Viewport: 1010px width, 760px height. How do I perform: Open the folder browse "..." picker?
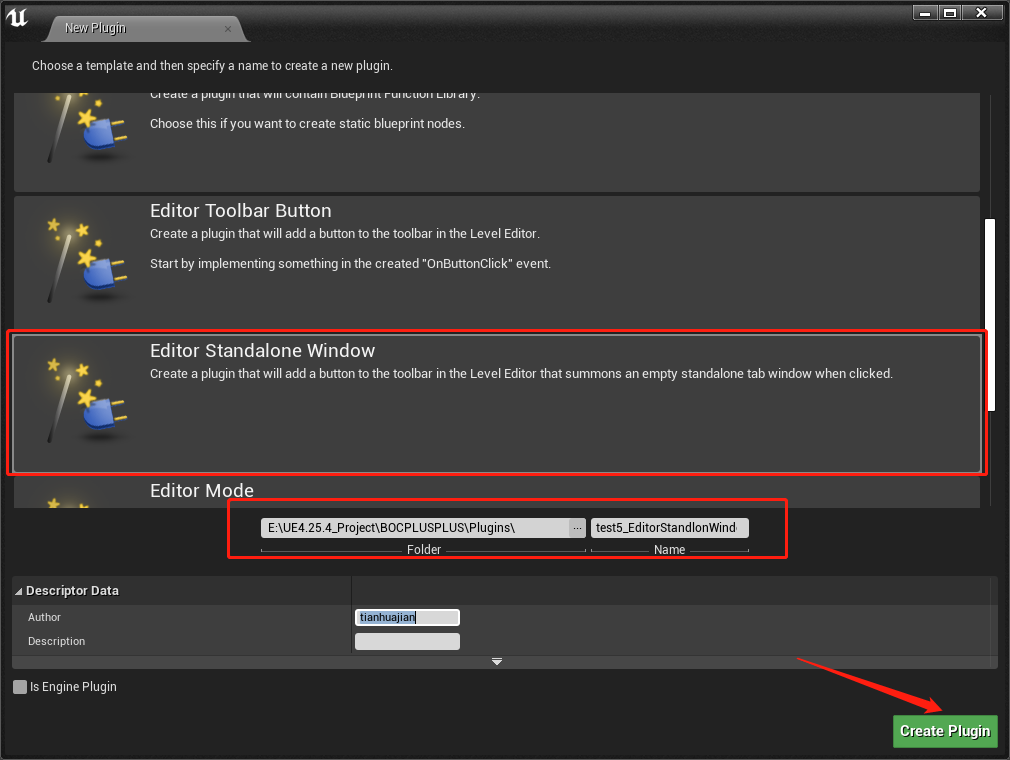coord(577,527)
